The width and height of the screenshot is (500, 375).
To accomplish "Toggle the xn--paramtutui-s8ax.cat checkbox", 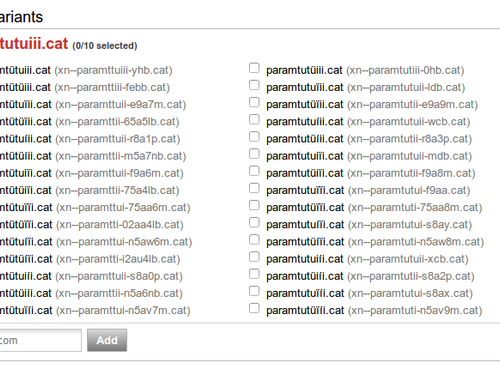I will (x=254, y=291).
